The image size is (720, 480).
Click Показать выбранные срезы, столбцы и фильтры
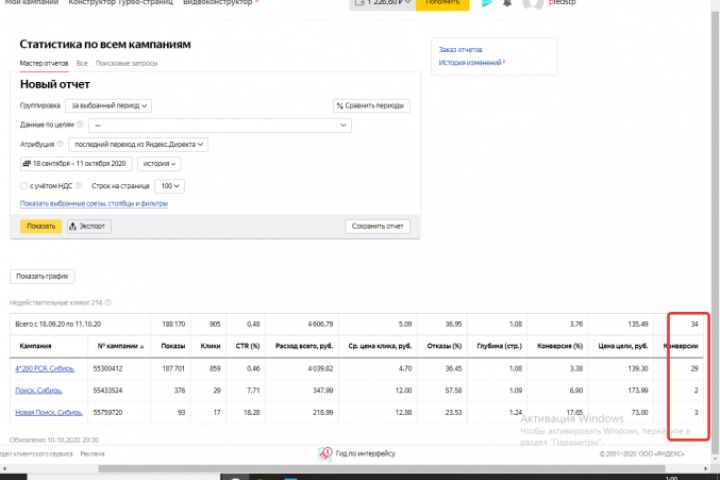[x=94, y=203]
